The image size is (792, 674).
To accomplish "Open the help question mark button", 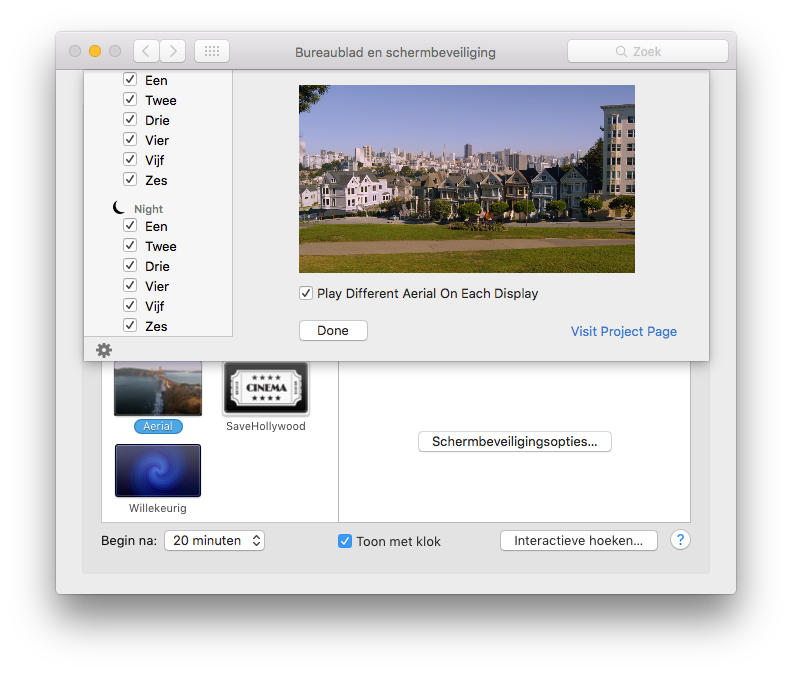I will click(680, 540).
